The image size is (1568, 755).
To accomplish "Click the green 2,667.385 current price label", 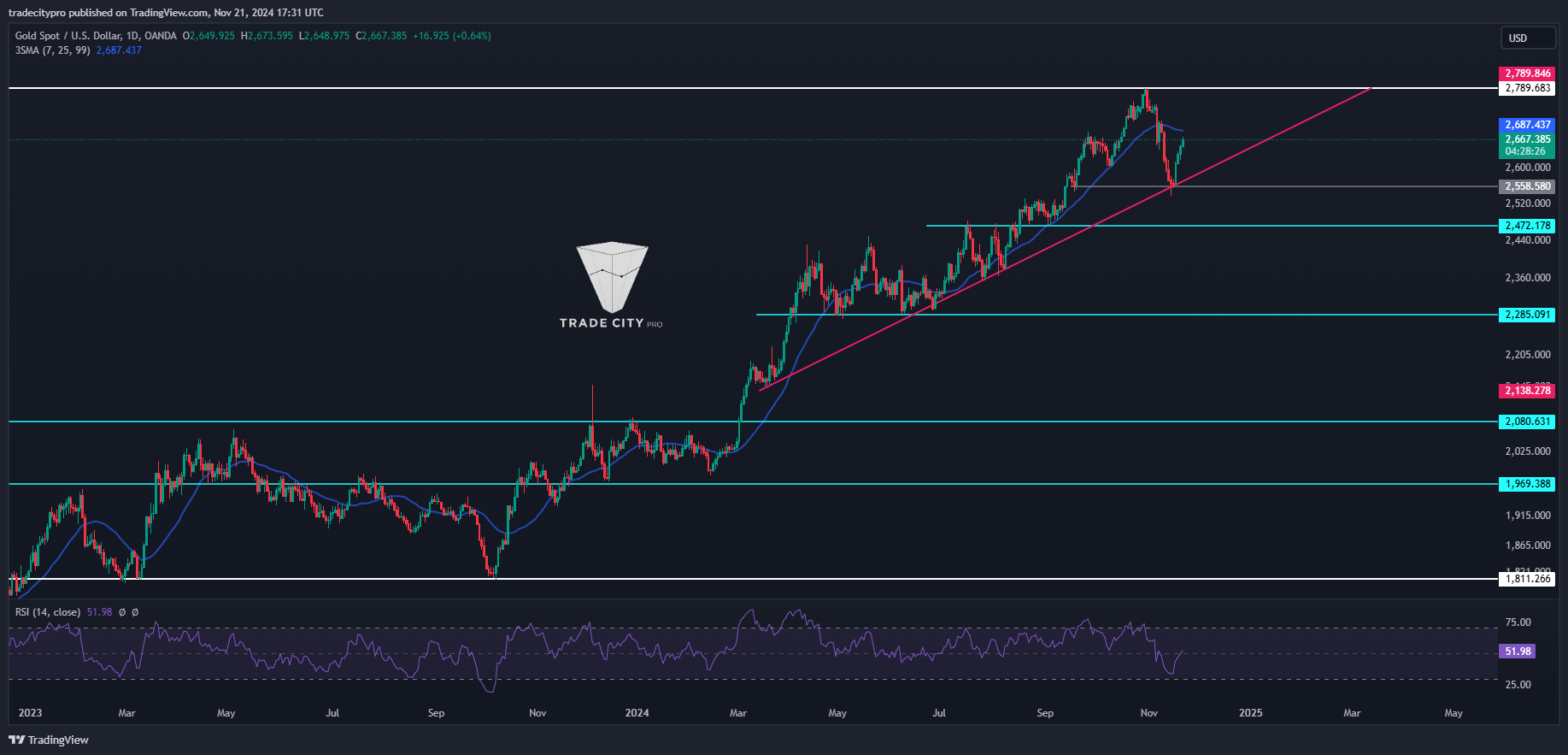I will click(x=1527, y=139).
